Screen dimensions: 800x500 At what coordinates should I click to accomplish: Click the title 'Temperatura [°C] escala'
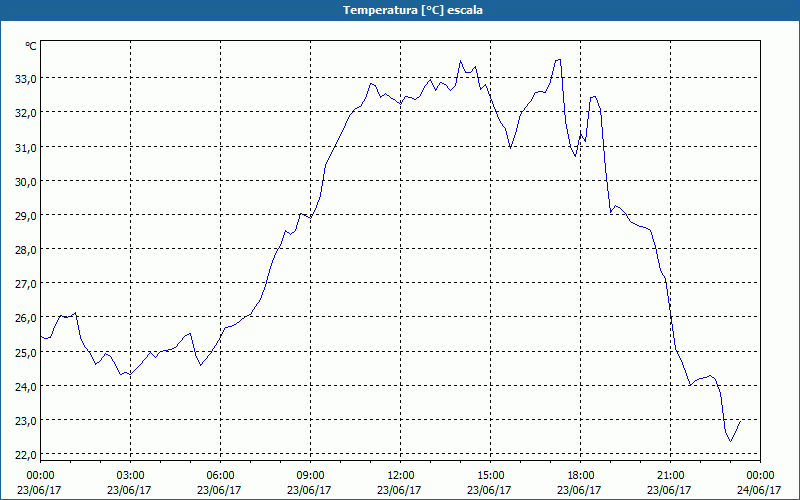[x=413, y=10]
